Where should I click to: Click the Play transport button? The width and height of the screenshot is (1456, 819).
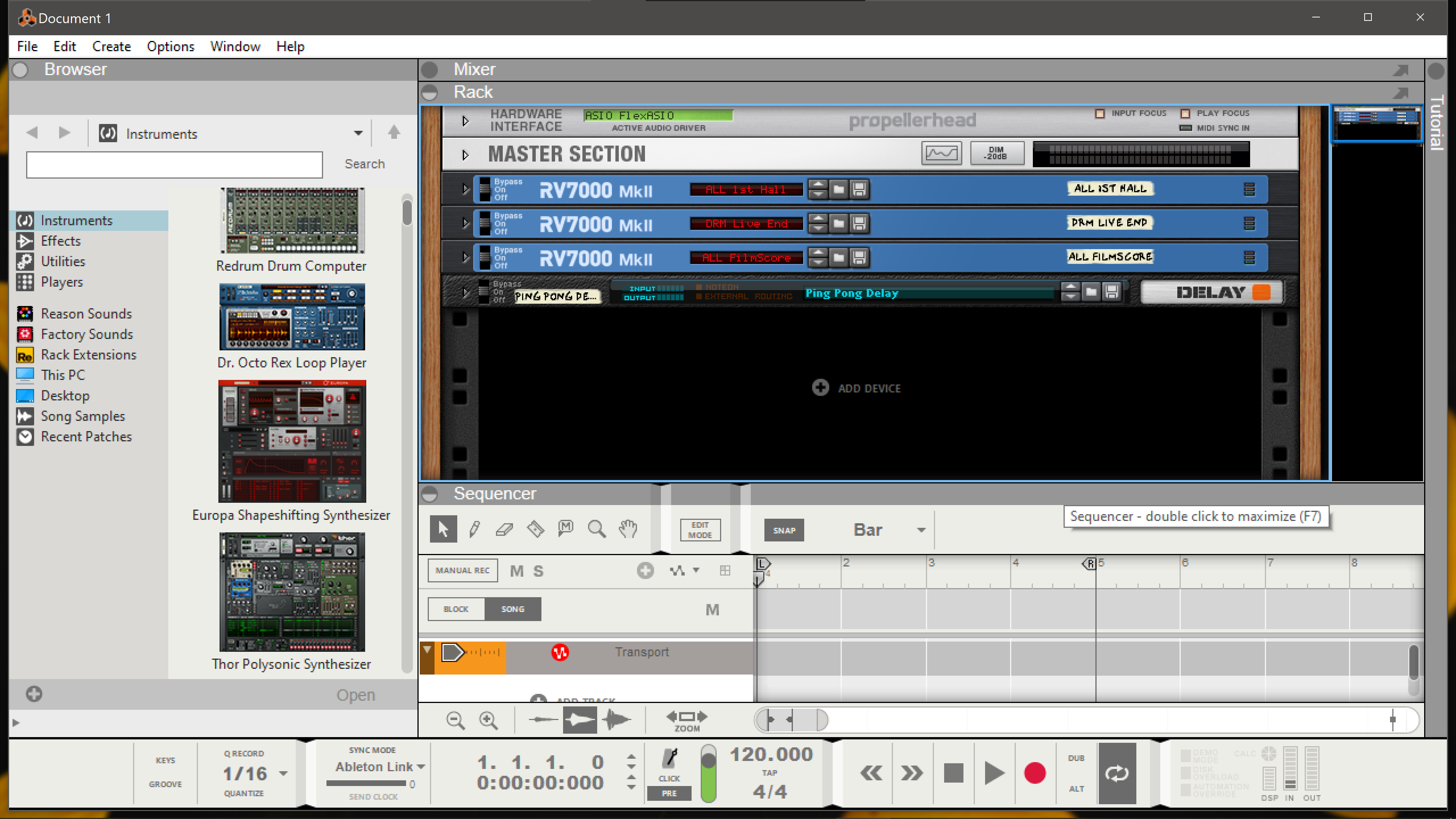pyautogui.click(x=994, y=773)
